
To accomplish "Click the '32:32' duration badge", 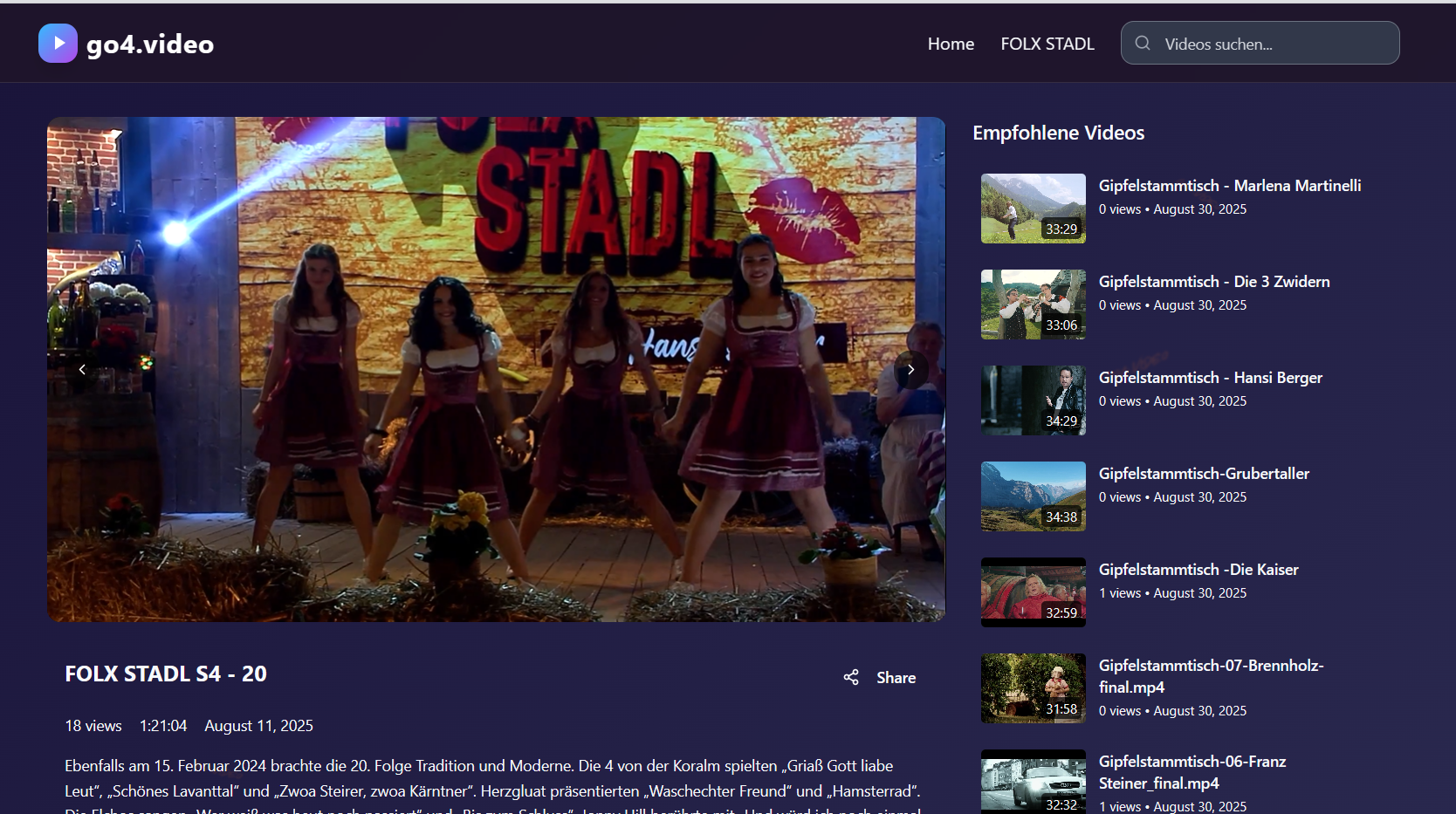I will click(x=1061, y=804).
